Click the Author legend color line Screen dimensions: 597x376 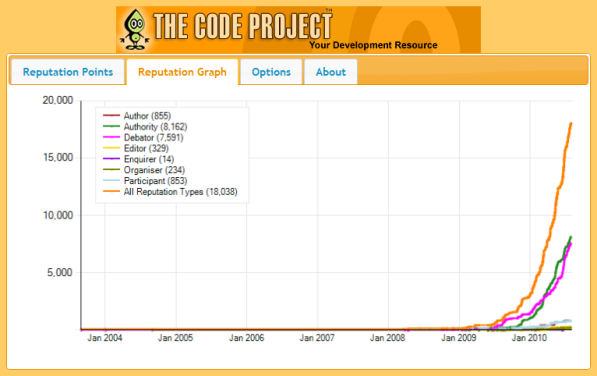112,116
